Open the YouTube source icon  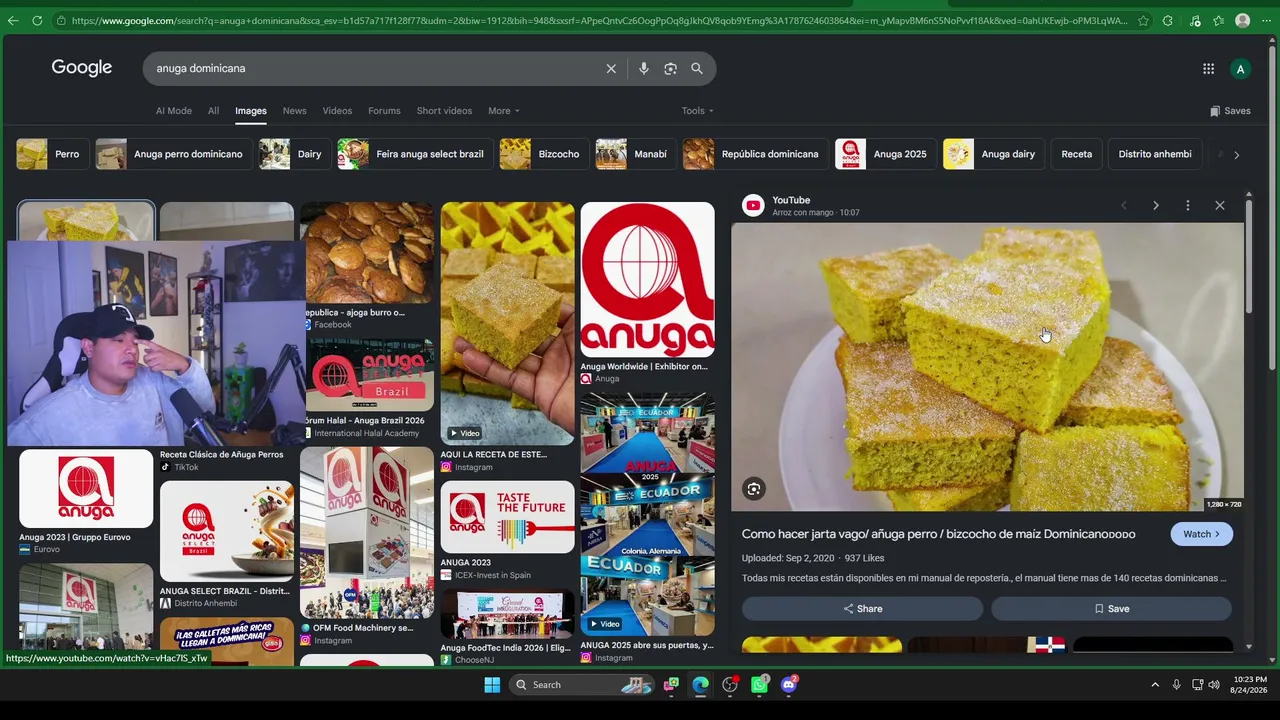(753, 206)
